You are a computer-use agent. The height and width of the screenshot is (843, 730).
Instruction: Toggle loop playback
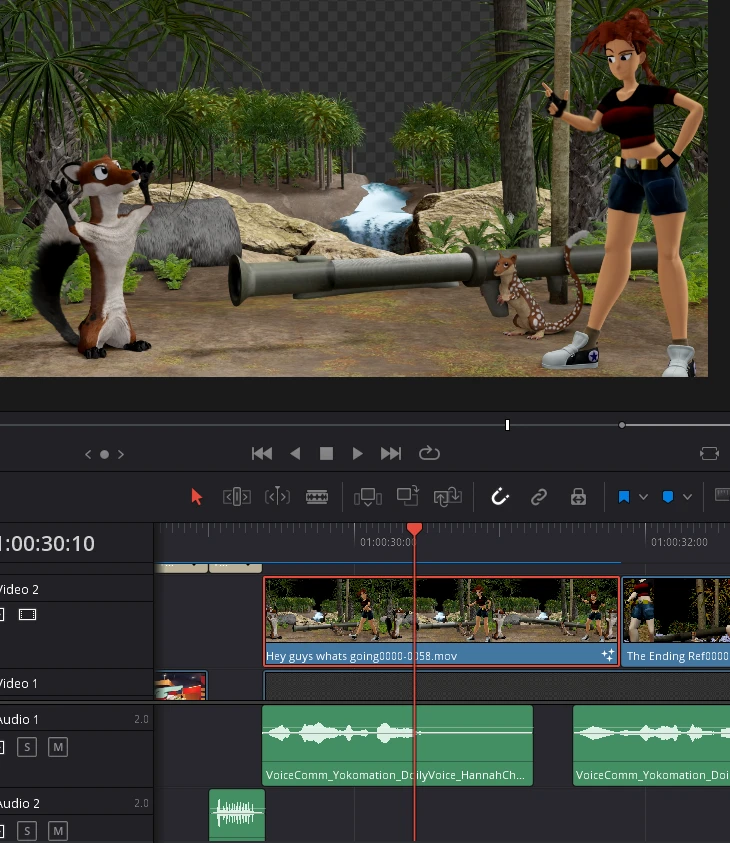429,453
